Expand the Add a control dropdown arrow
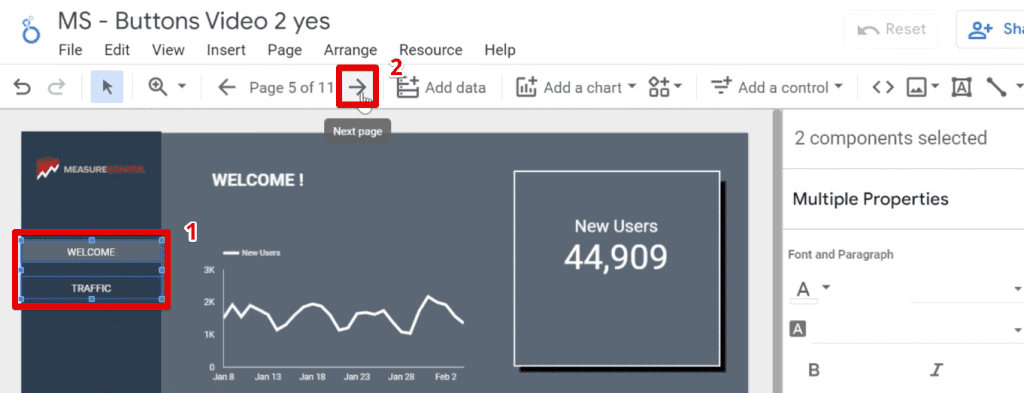Screen dimensions: 1024x393 (x=838, y=87)
